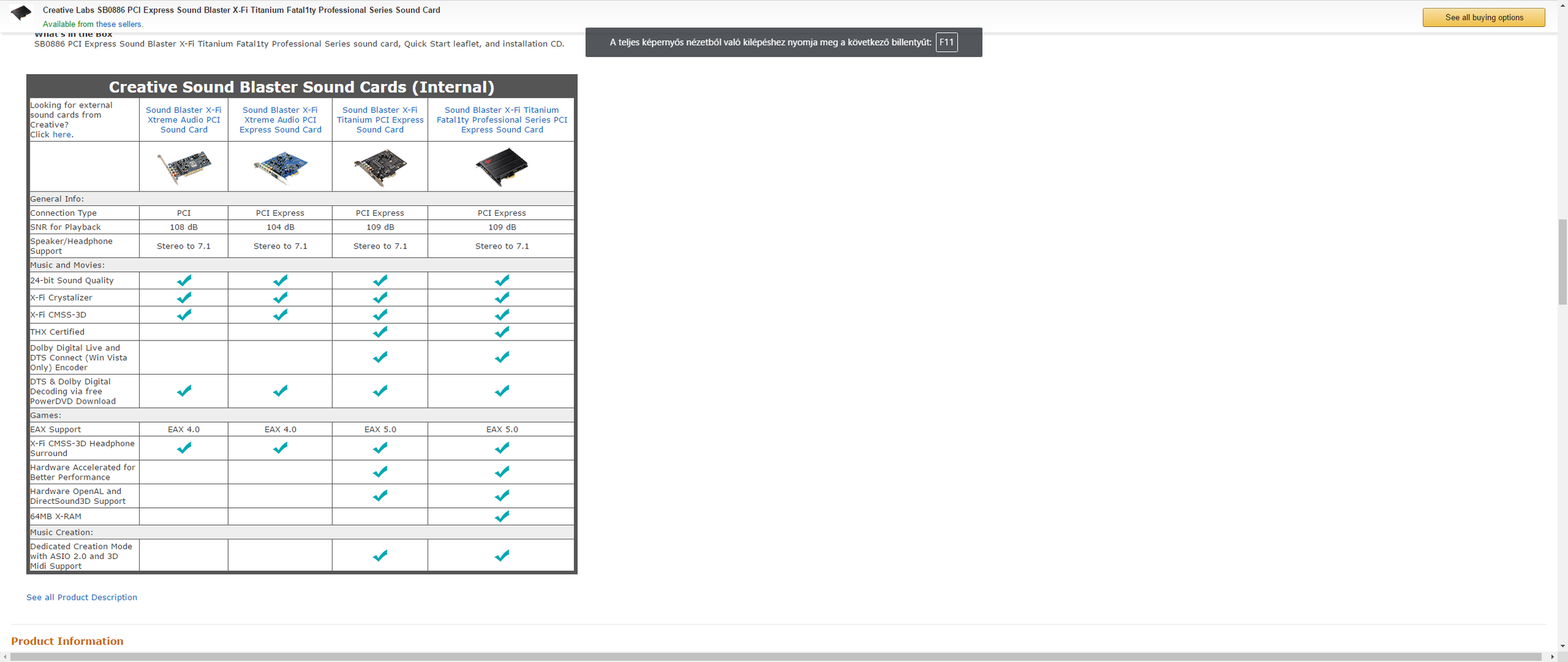1568x662 pixels.
Task: Click 'See all buying options' button
Action: [1483, 18]
